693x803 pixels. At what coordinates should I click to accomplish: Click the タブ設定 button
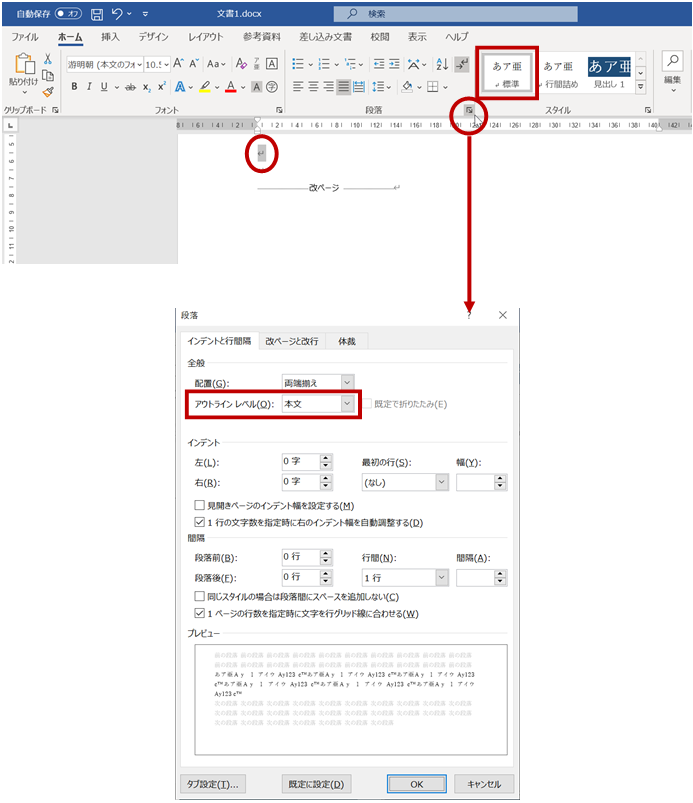(x=213, y=784)
